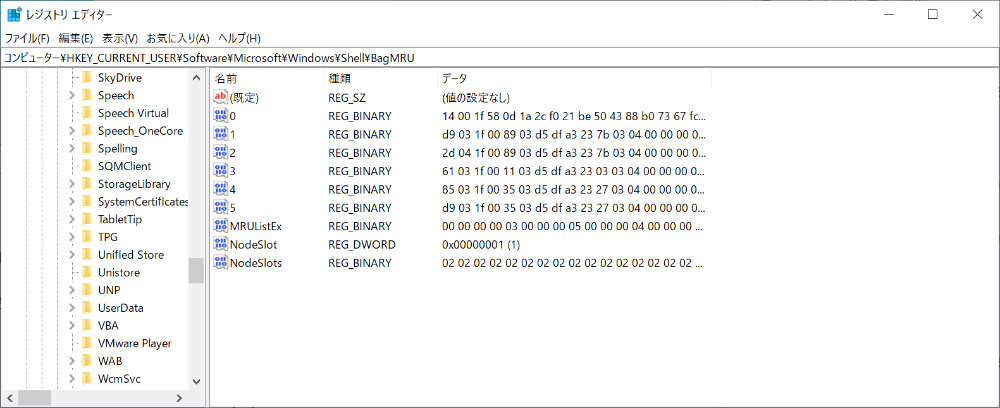This screenshot has width=1000, height=408.
Task: Select the Unified Store folder icon
Action: point(87,255)
